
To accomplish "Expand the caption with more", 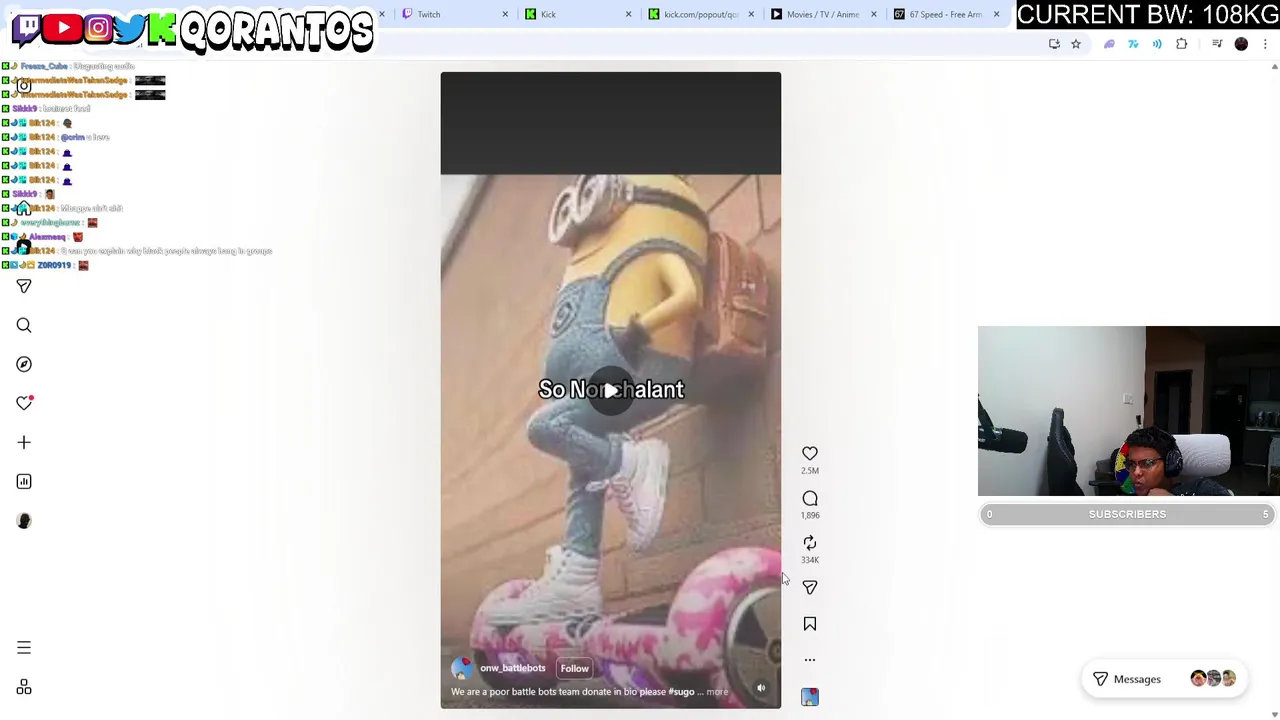I will pyautogui.click(x=717, y=692).
